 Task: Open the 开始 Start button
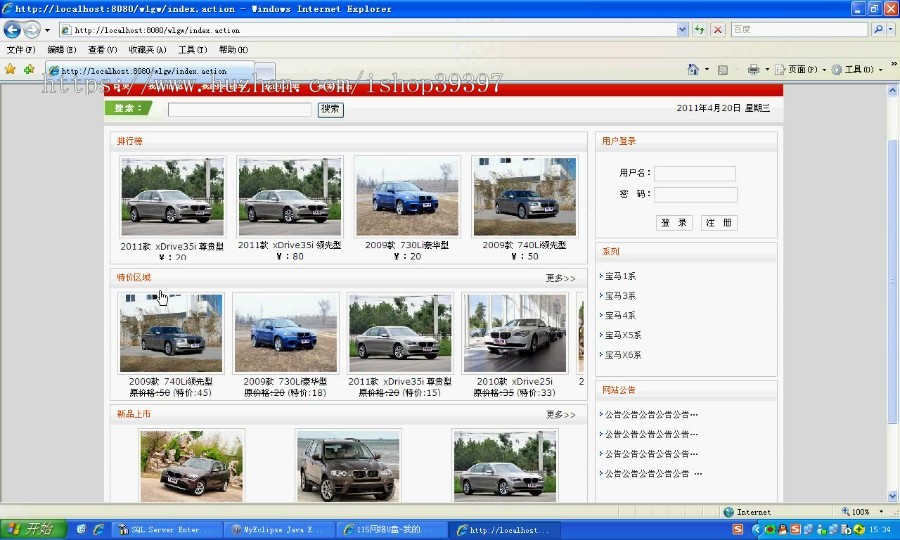[x=33, y=529]
